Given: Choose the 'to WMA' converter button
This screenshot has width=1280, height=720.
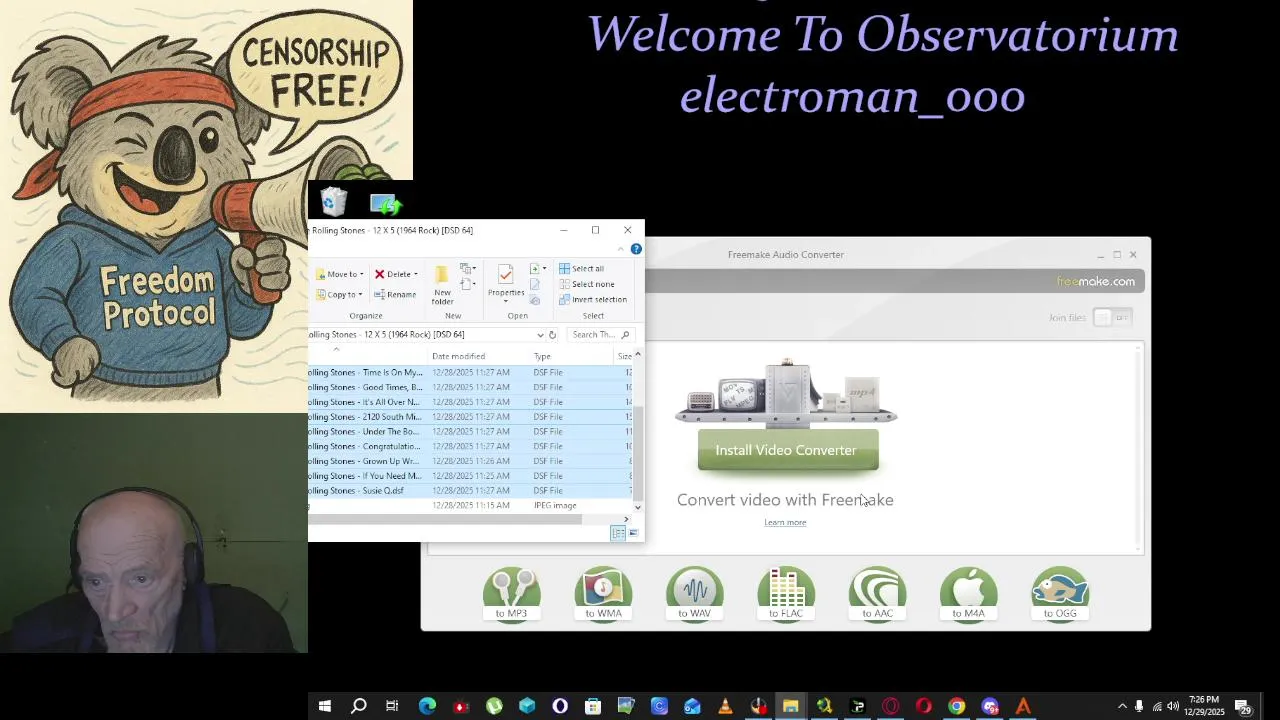Looking at the screenshot, I should [x=603, y=594].
